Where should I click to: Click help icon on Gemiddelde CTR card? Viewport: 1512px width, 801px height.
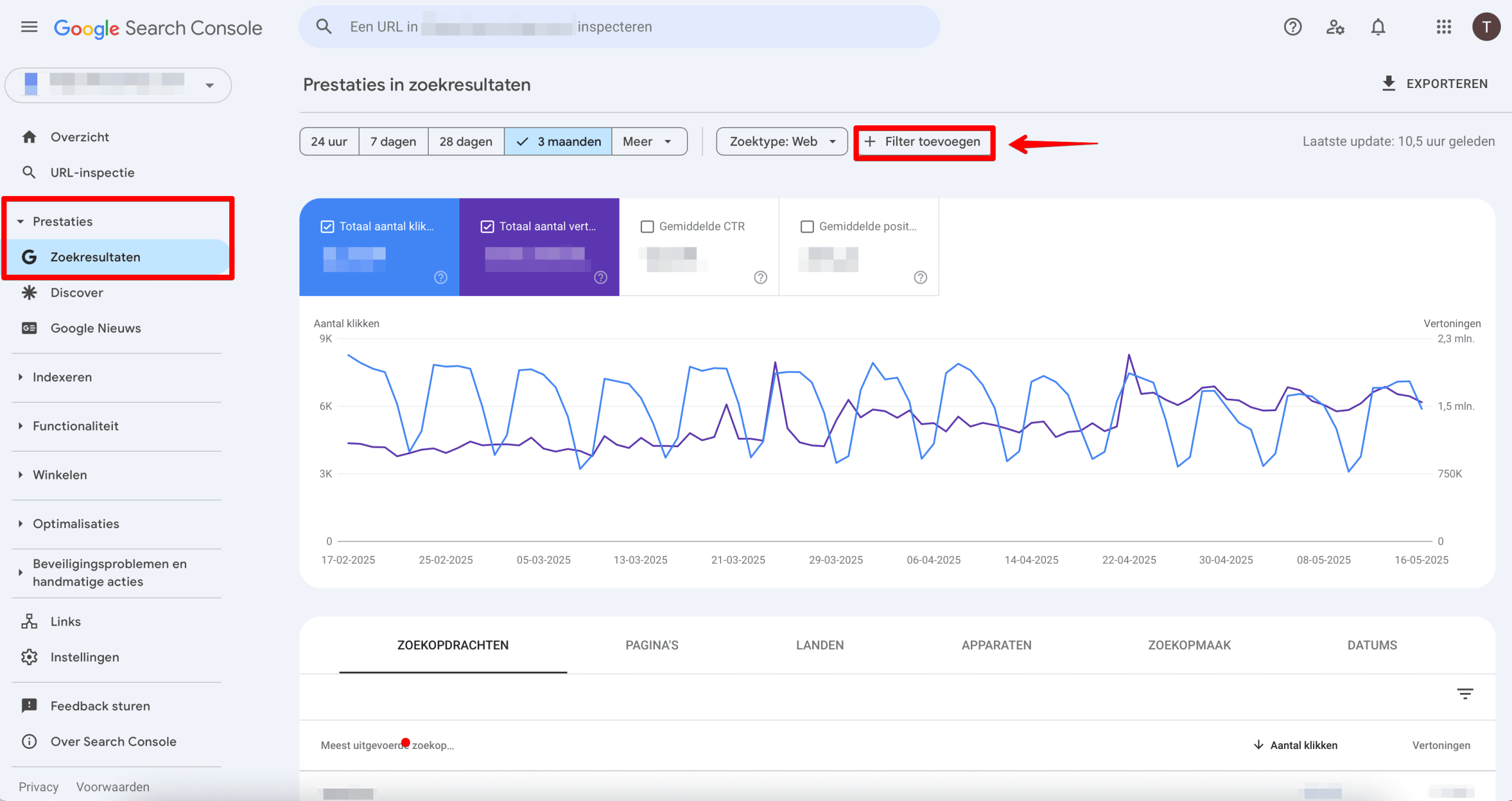760,278
